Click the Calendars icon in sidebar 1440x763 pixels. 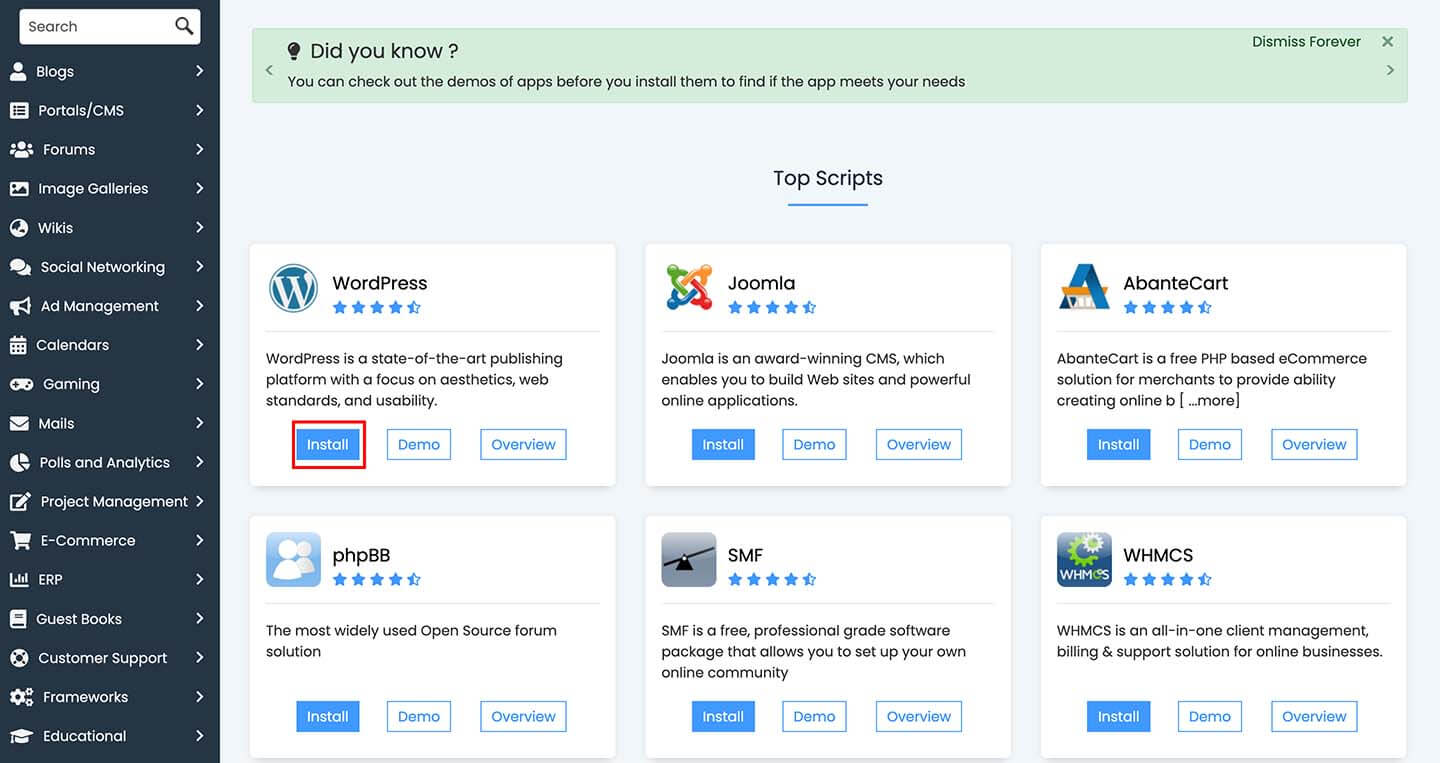click(x=18, y=345)
